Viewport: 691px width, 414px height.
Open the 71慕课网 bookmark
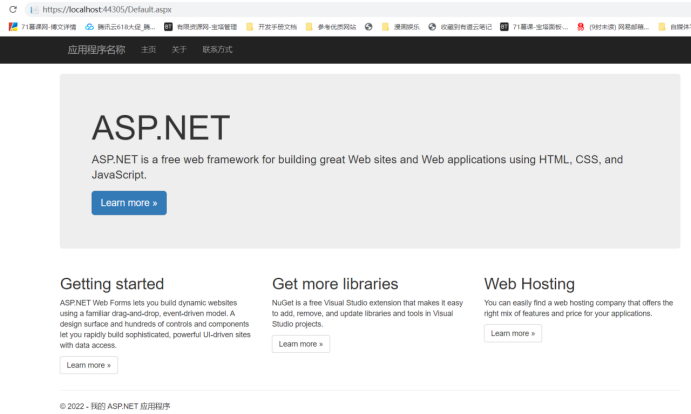(42, 27)
